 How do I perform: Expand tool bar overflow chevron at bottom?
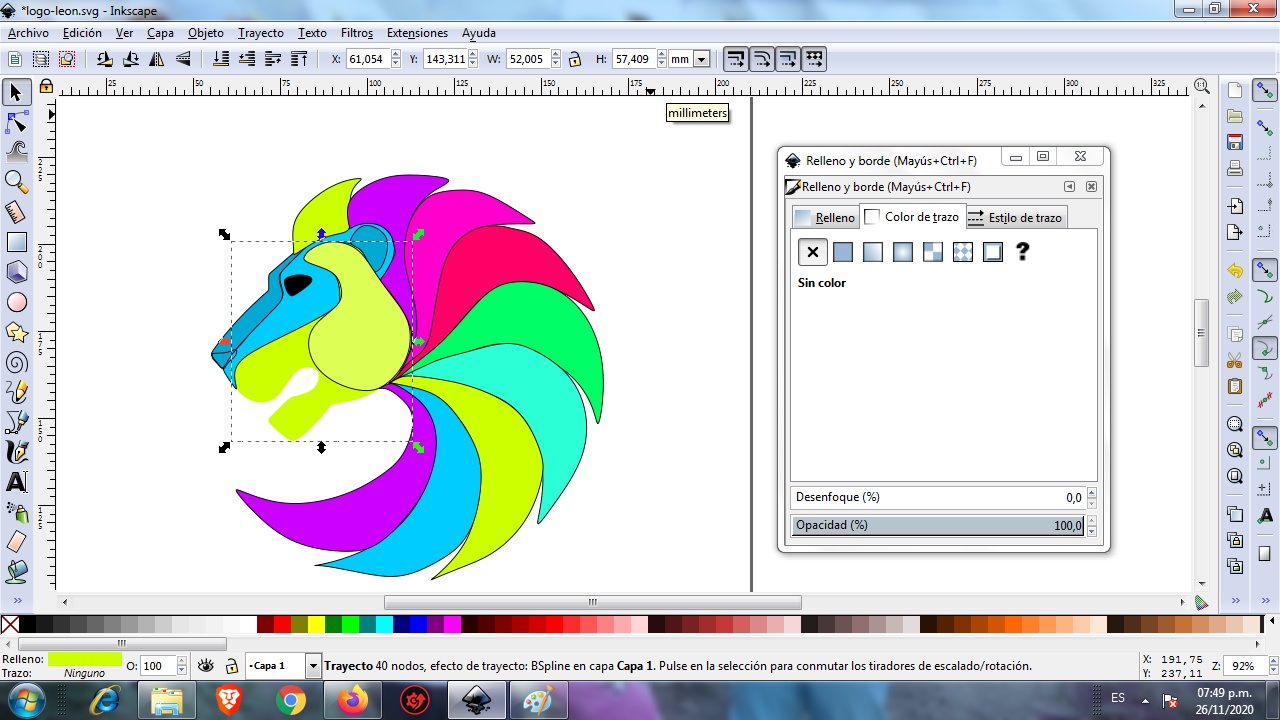pos(16,600)
